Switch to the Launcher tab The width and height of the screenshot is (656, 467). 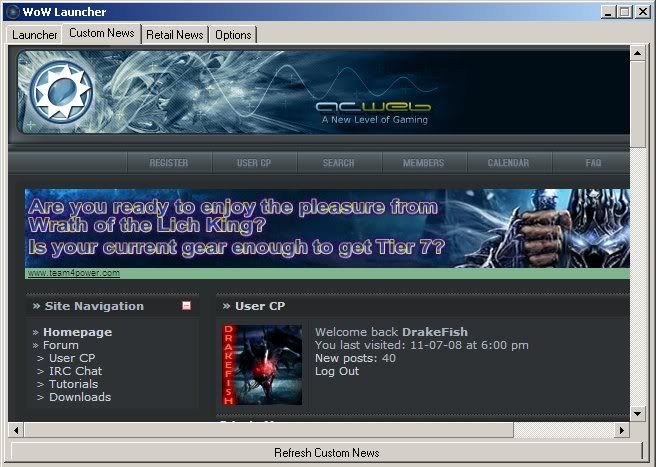click(x=34, y=35)
